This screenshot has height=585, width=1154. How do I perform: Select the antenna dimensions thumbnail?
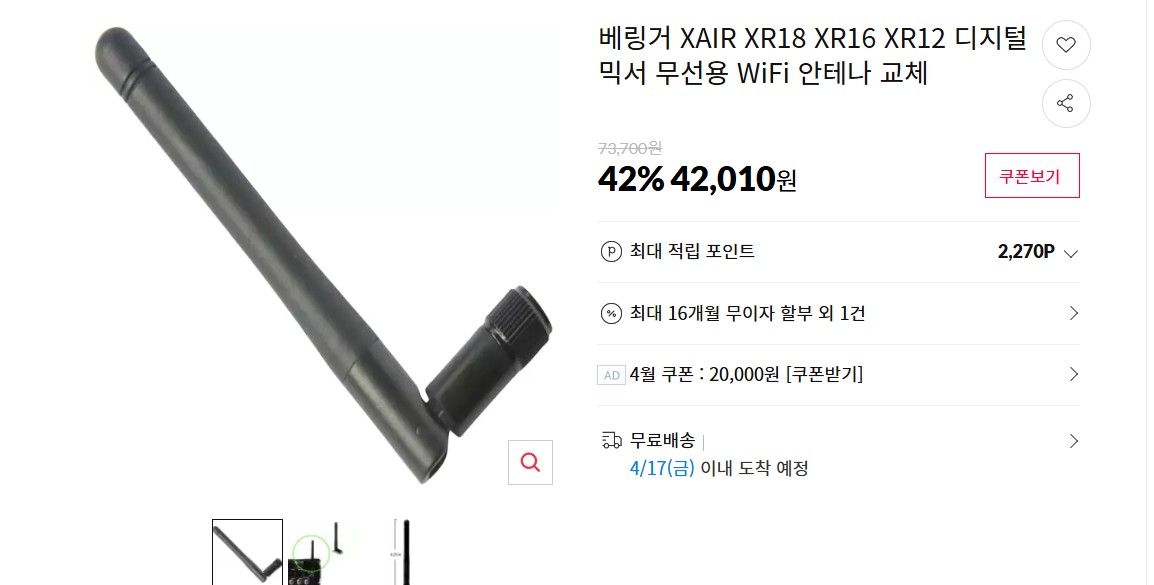tap(401, 552)
